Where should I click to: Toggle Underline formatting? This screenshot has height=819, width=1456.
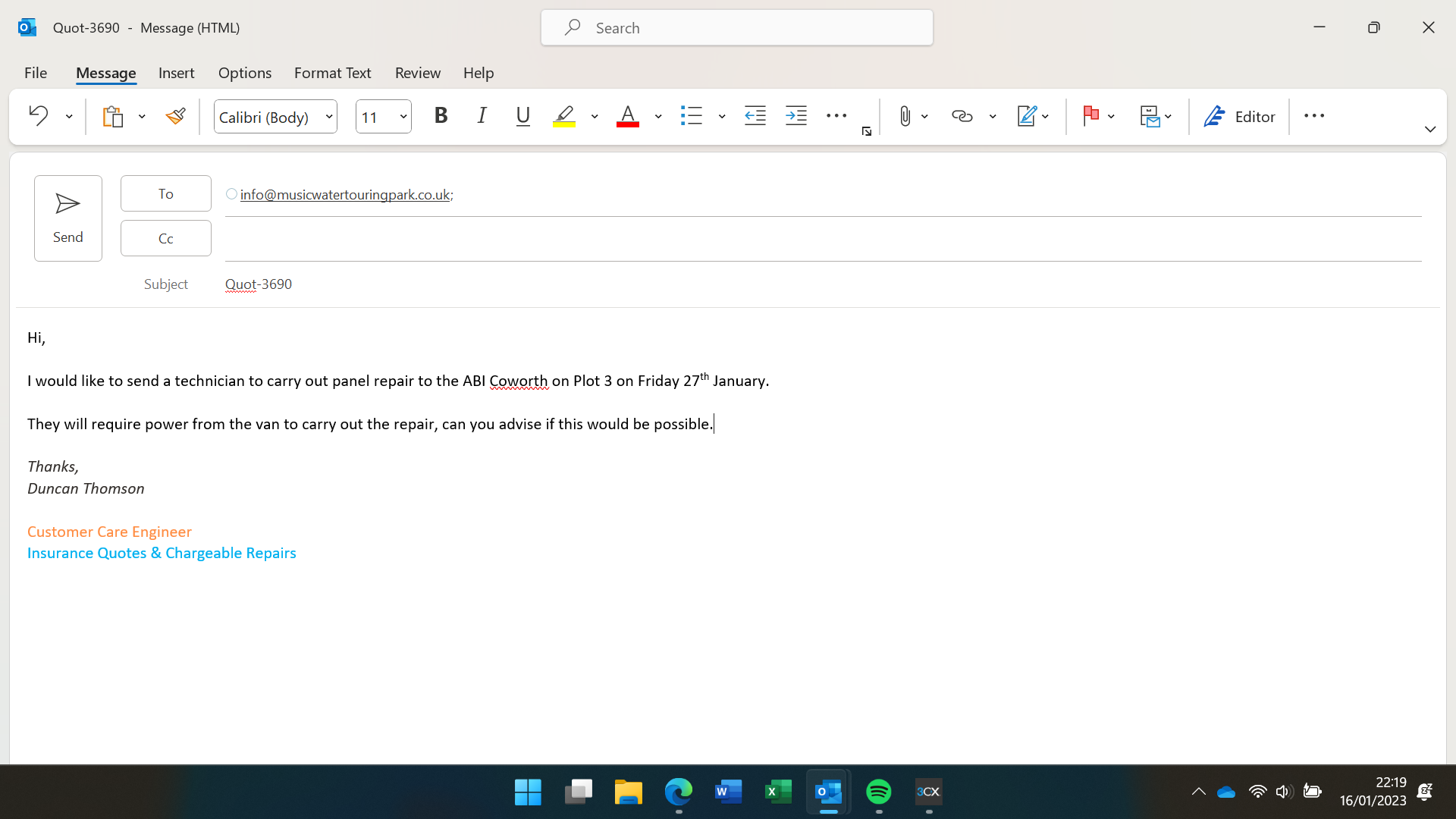point(522,116)
